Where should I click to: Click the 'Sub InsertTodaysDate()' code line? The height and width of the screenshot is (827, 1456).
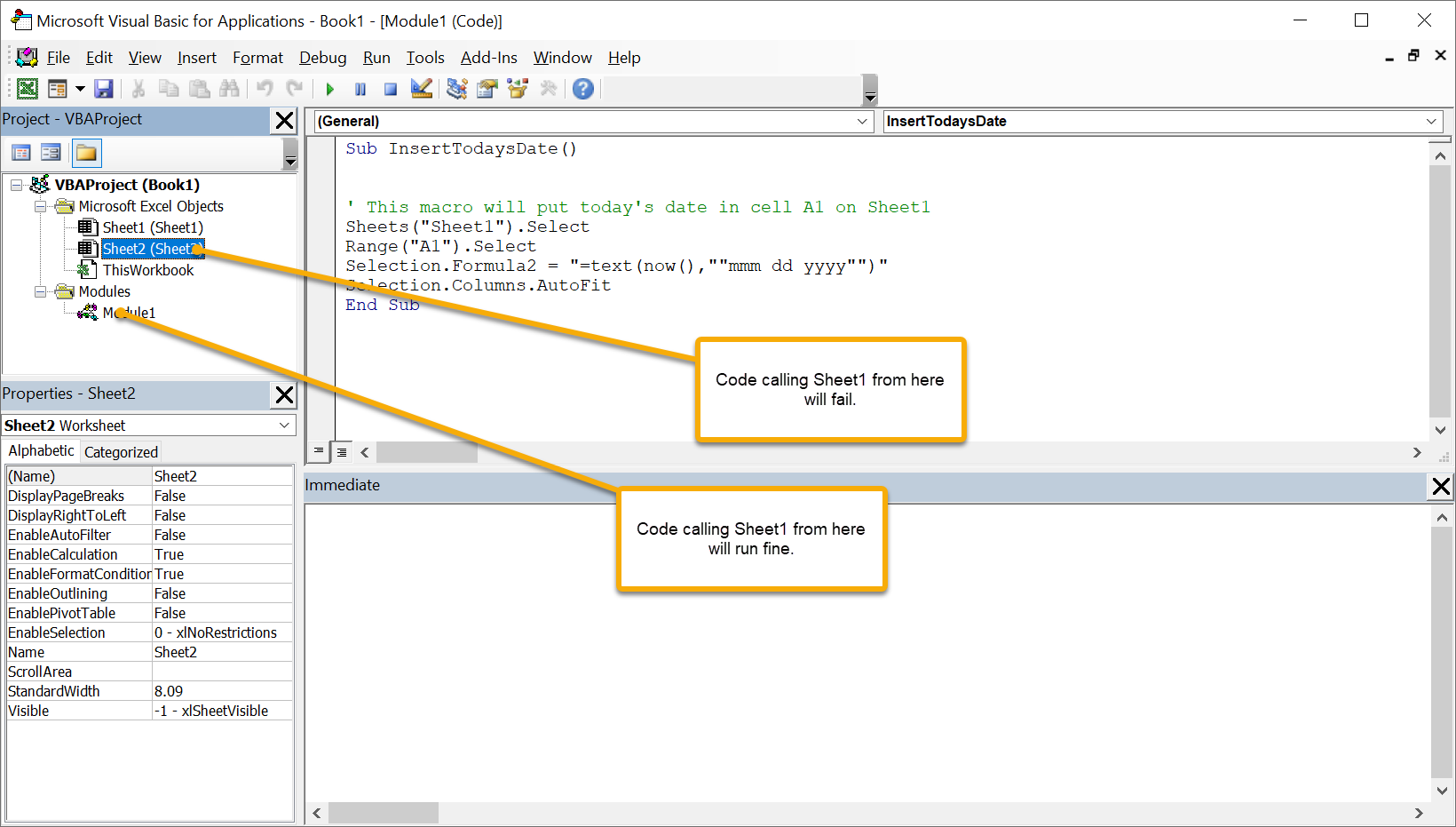point(462,148)
